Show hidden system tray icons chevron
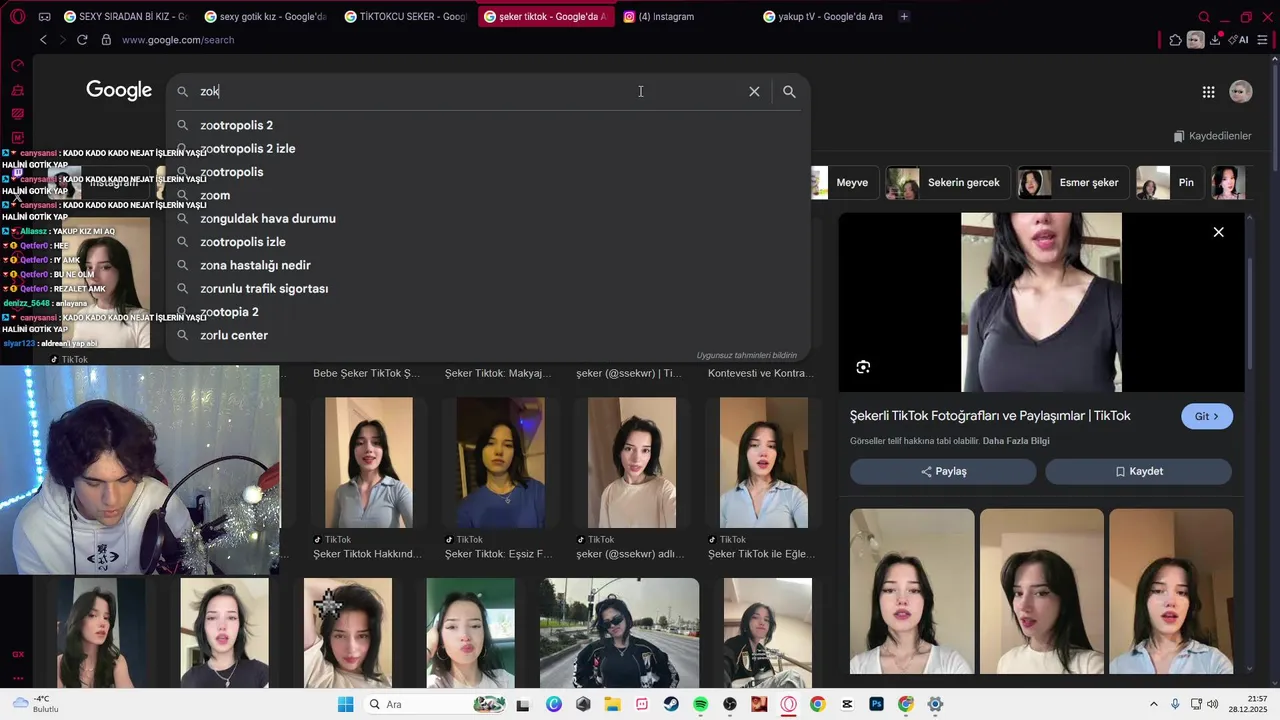1280x720 pixels. (1153, 704)
